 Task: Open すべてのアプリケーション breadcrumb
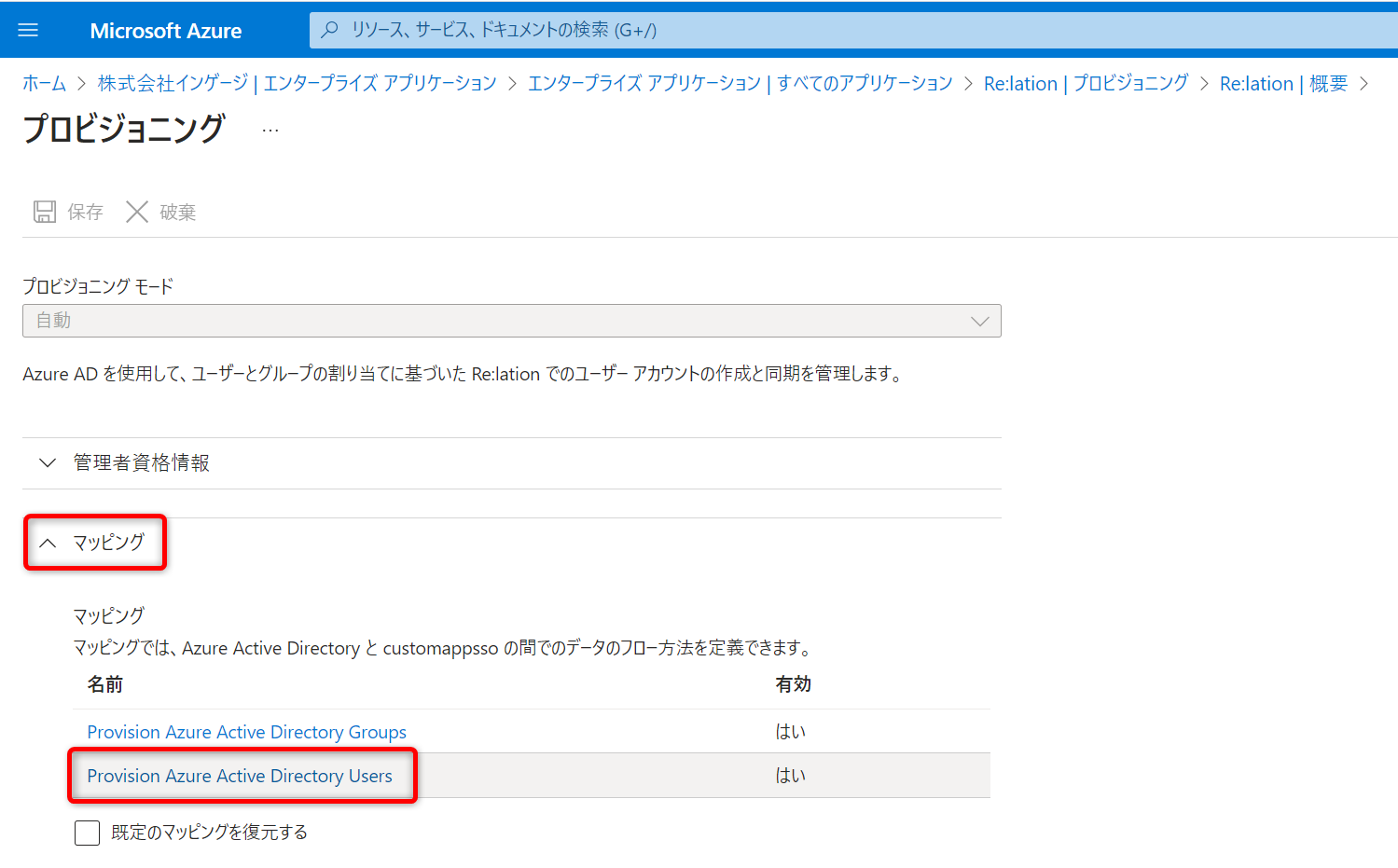pyautogui.click(x=740, y=84)
